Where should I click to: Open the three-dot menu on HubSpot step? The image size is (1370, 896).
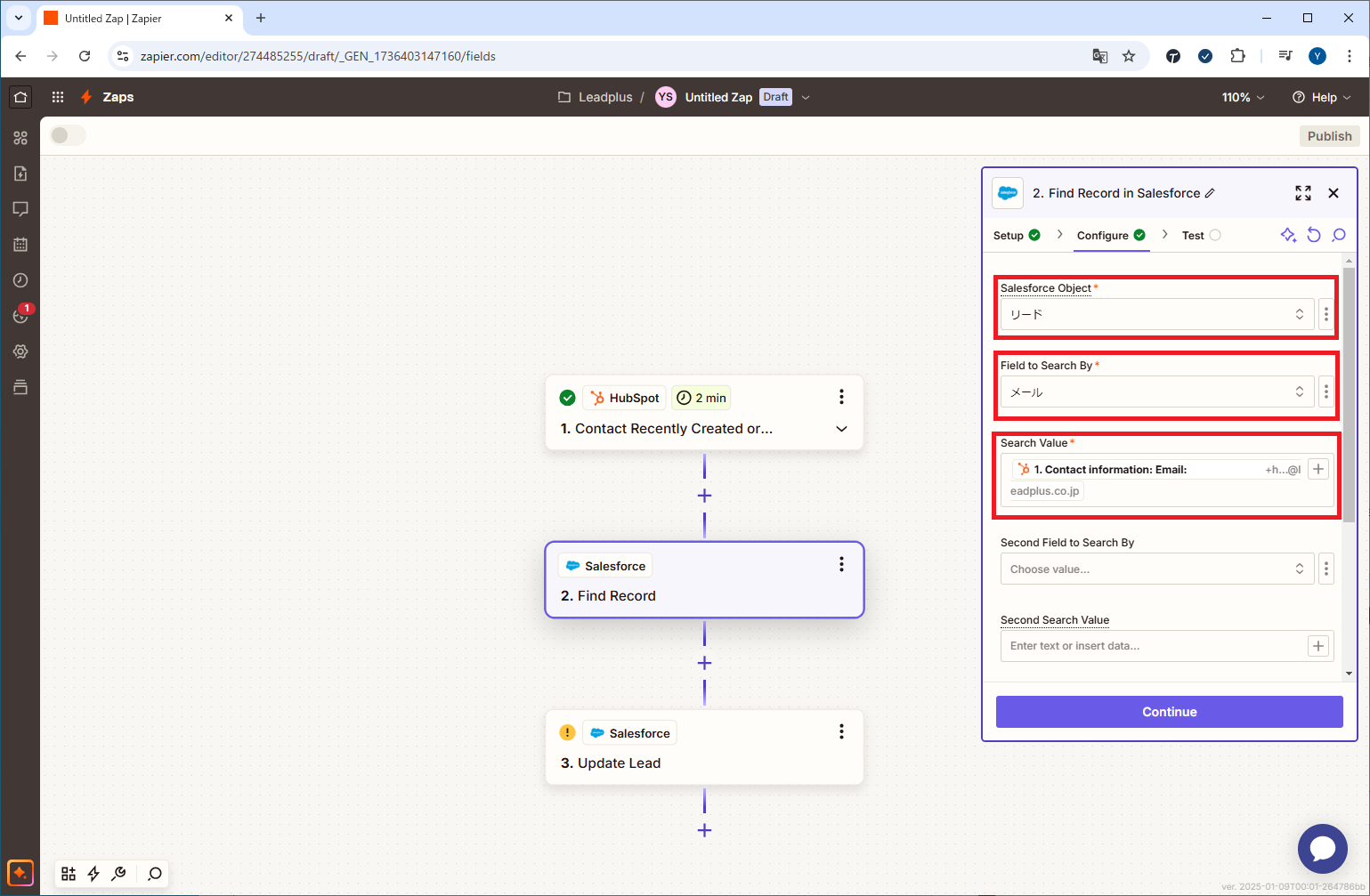(841, 397)
